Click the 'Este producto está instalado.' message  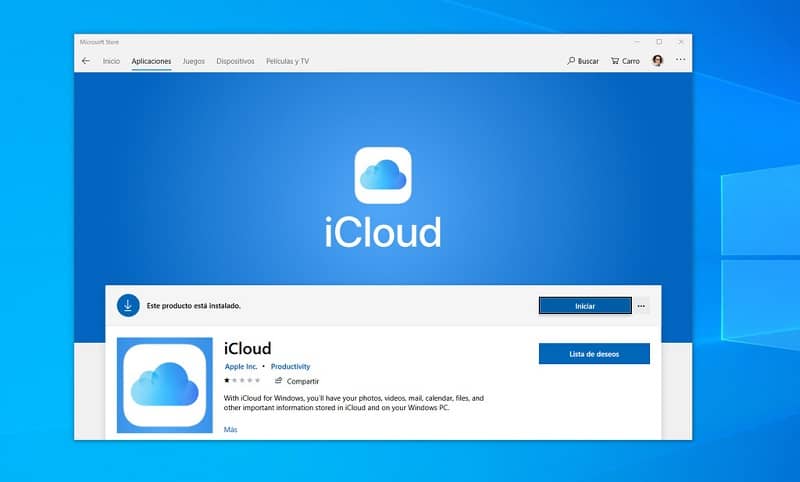tap(193, 306)
